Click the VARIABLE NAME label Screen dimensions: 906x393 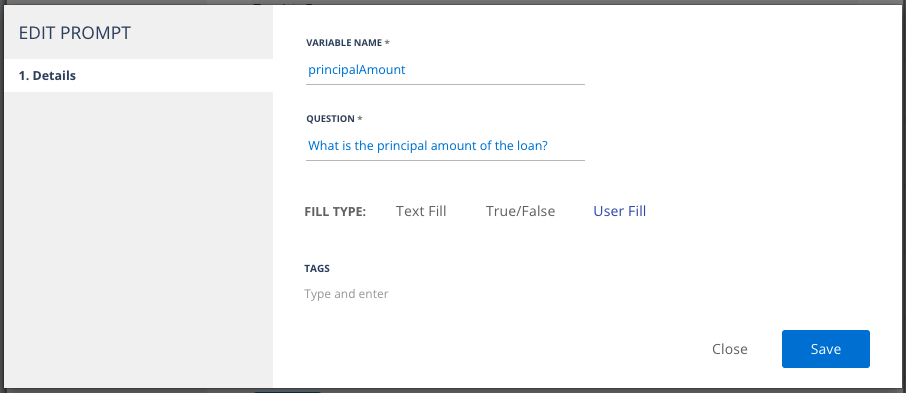(344, 43)
